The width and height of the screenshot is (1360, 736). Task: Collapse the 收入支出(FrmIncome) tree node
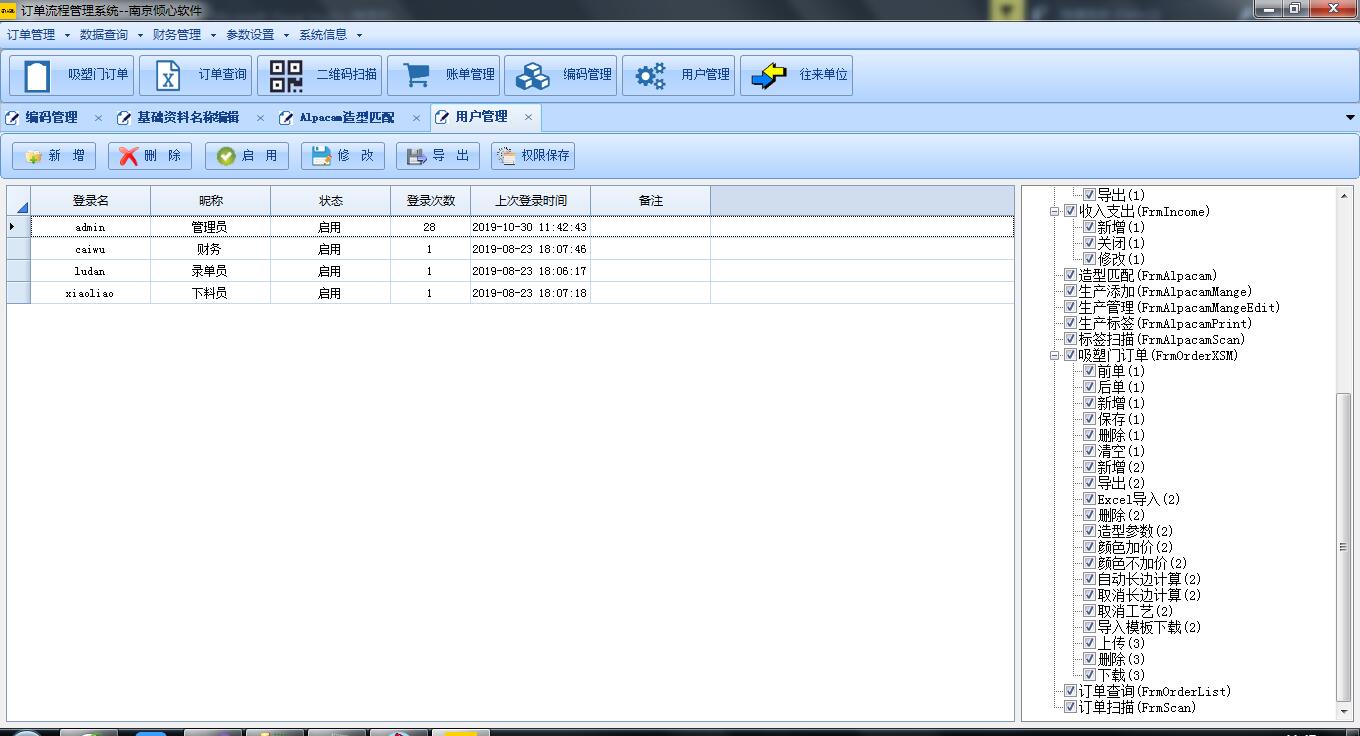(1054, 211)
